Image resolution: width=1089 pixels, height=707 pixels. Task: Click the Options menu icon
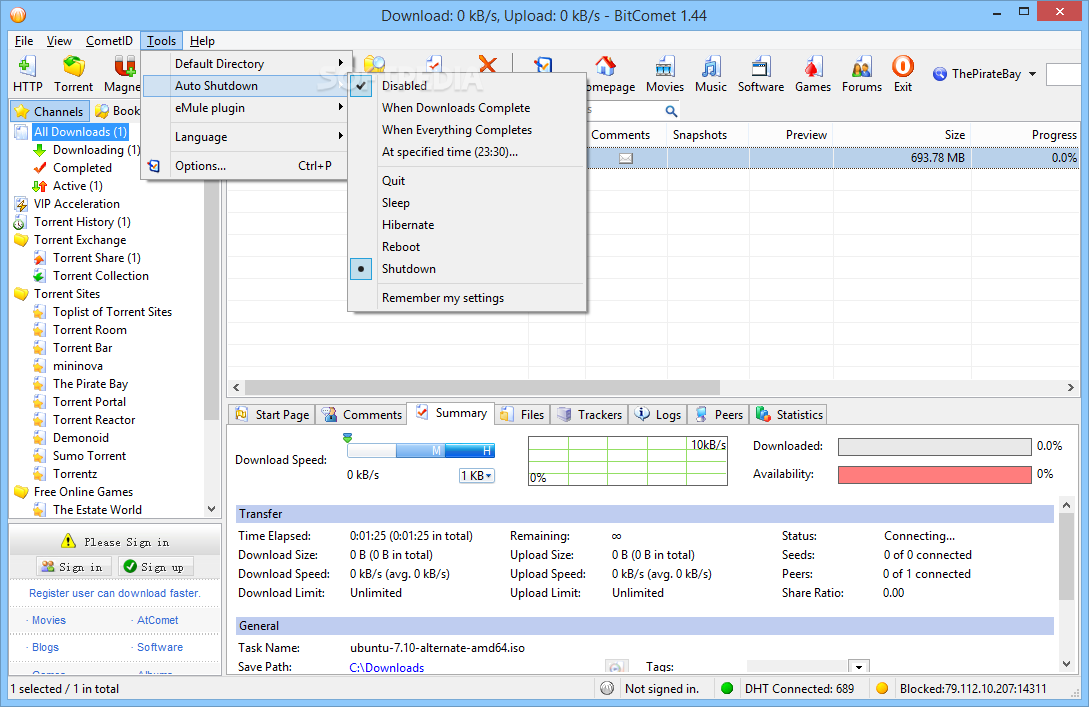[154, 166]
